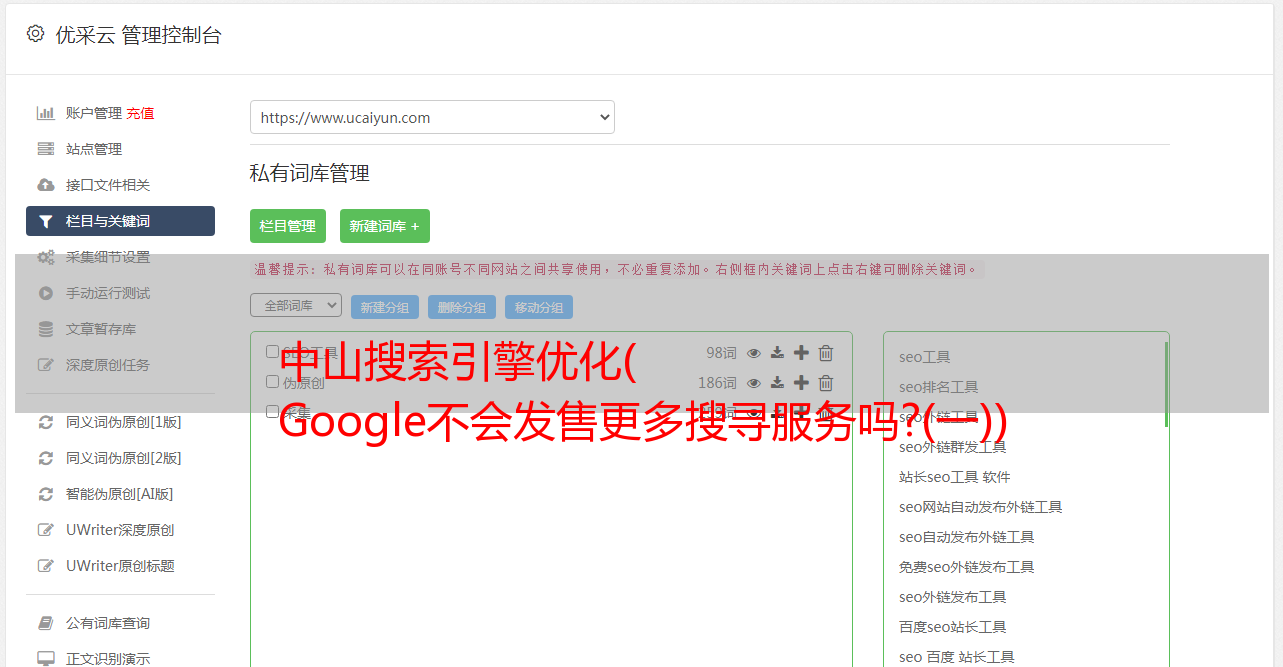1283x667 pixels.
Task: Click the 186词 count text
Action: 717,383
